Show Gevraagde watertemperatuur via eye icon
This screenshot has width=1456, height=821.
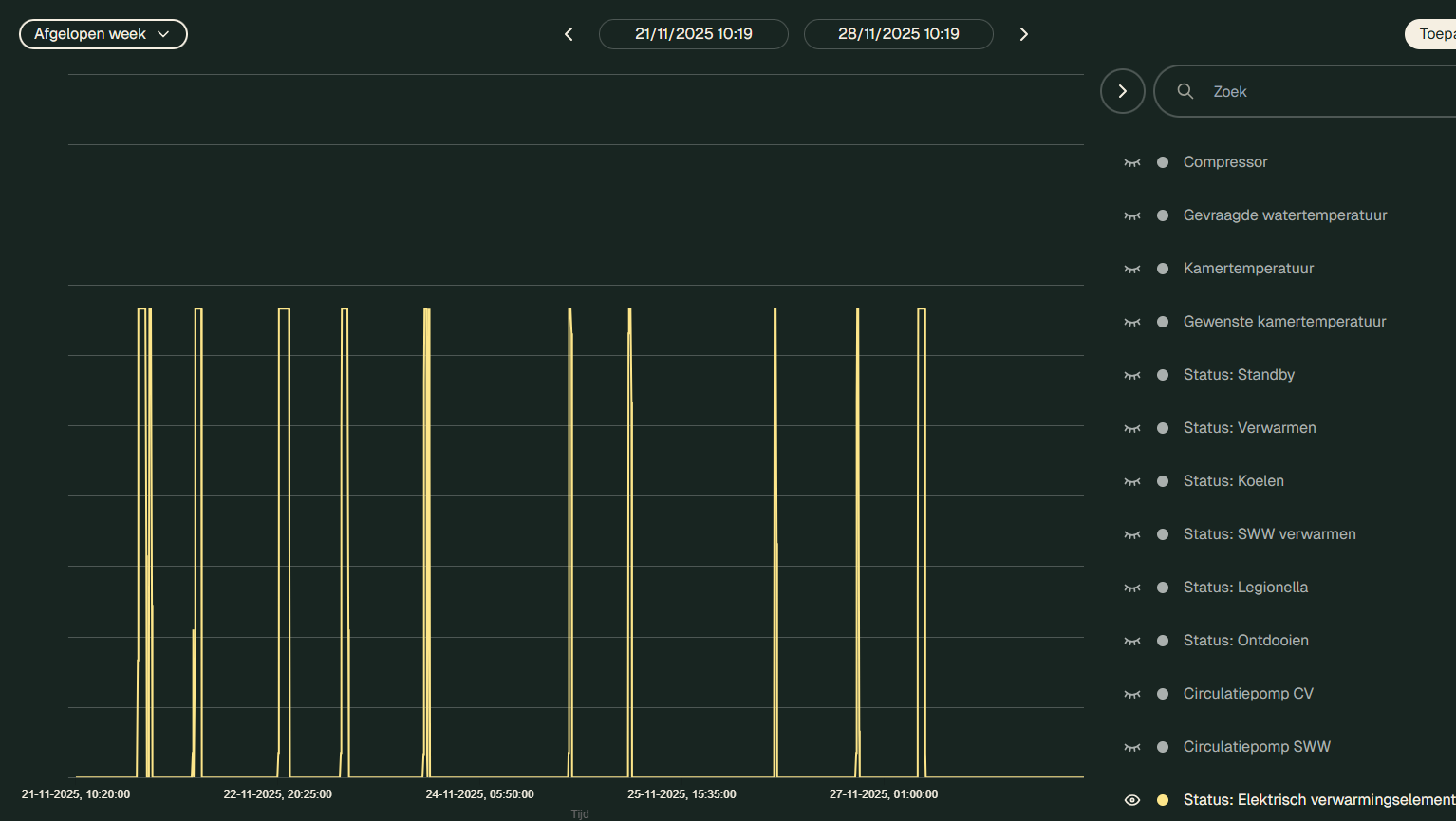coord(1132,215)
